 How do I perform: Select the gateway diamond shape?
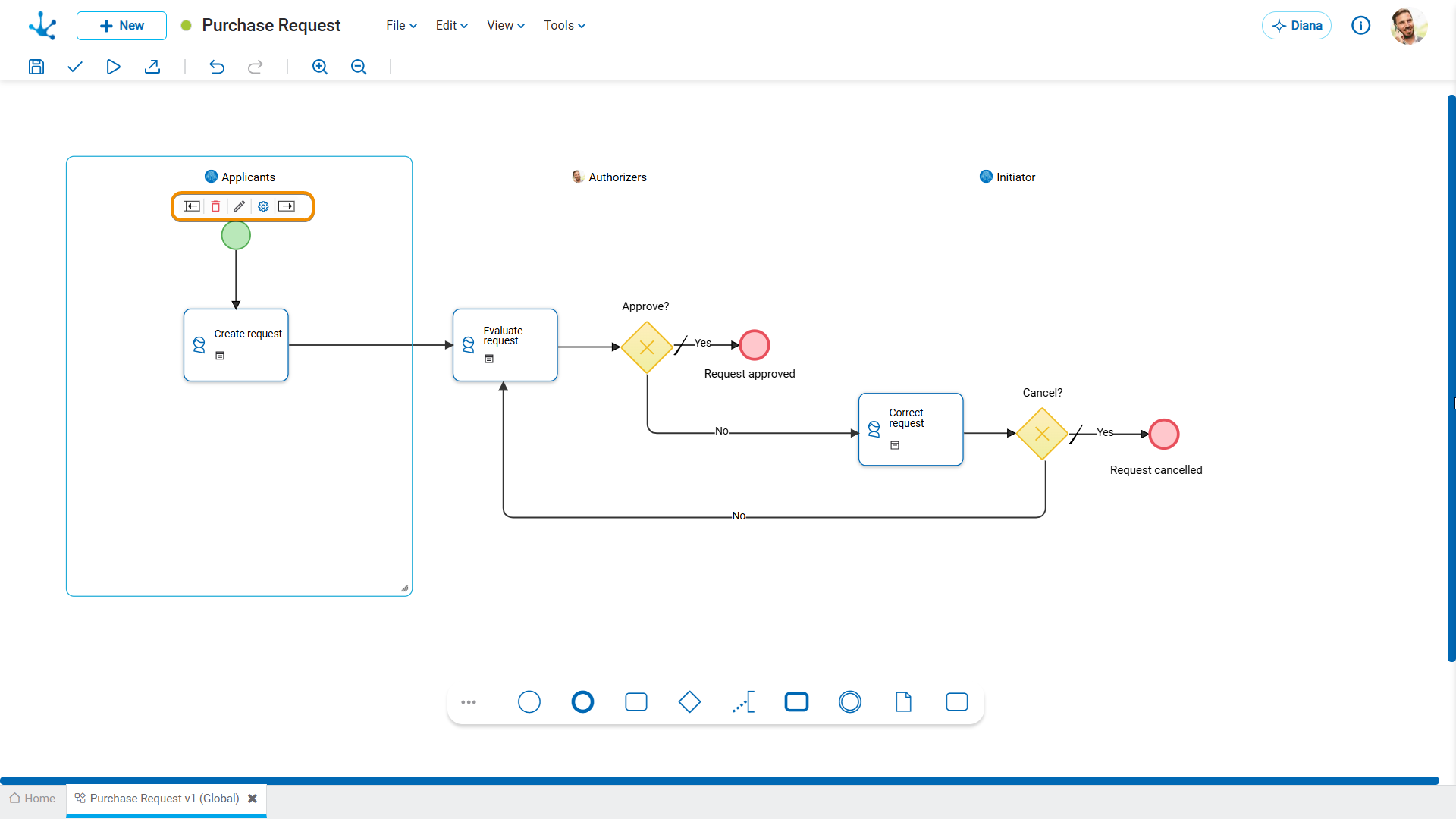[689, 702]
